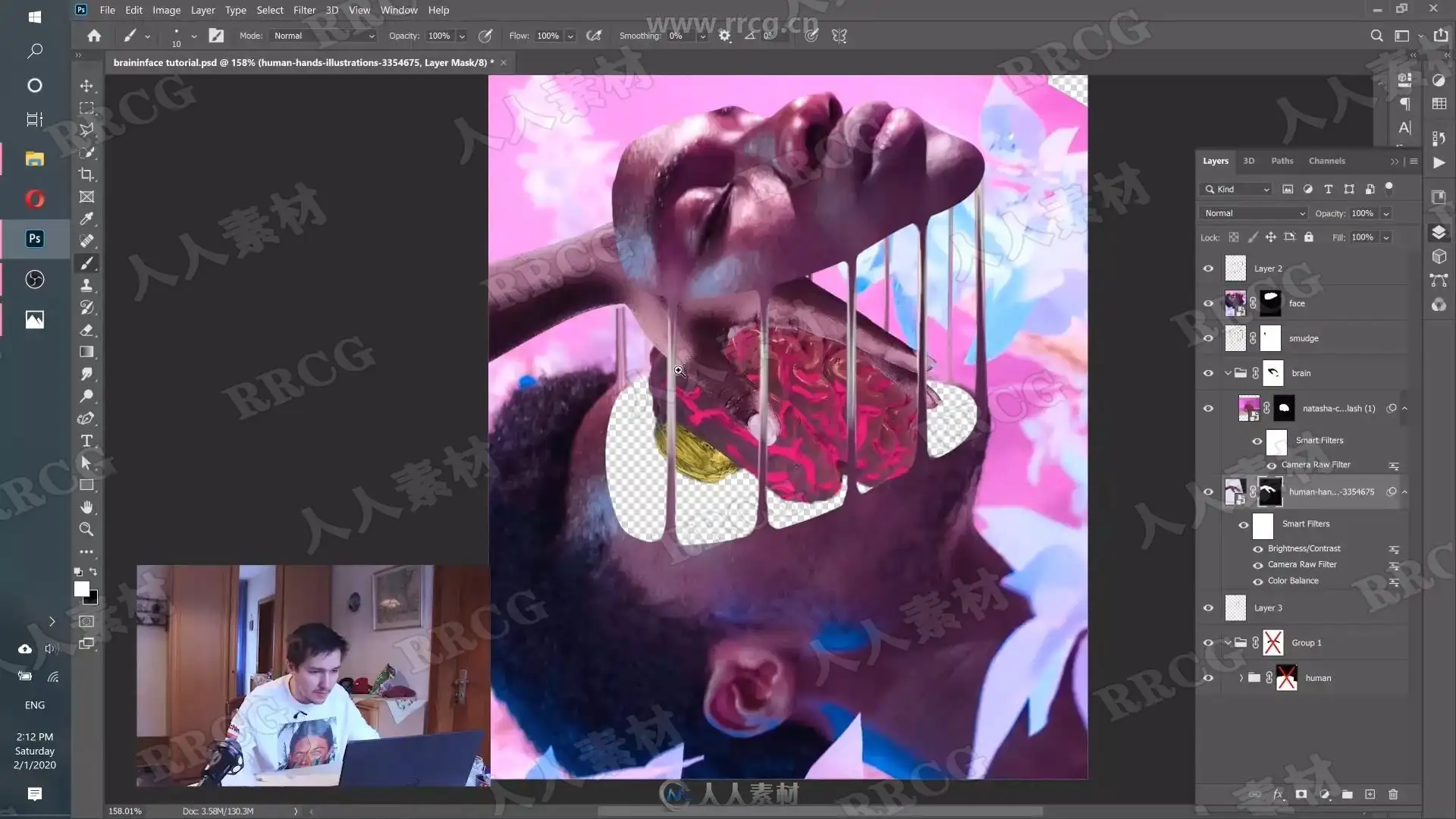Click the Camera Raw Filter under human-han layer

point(1302,564)
